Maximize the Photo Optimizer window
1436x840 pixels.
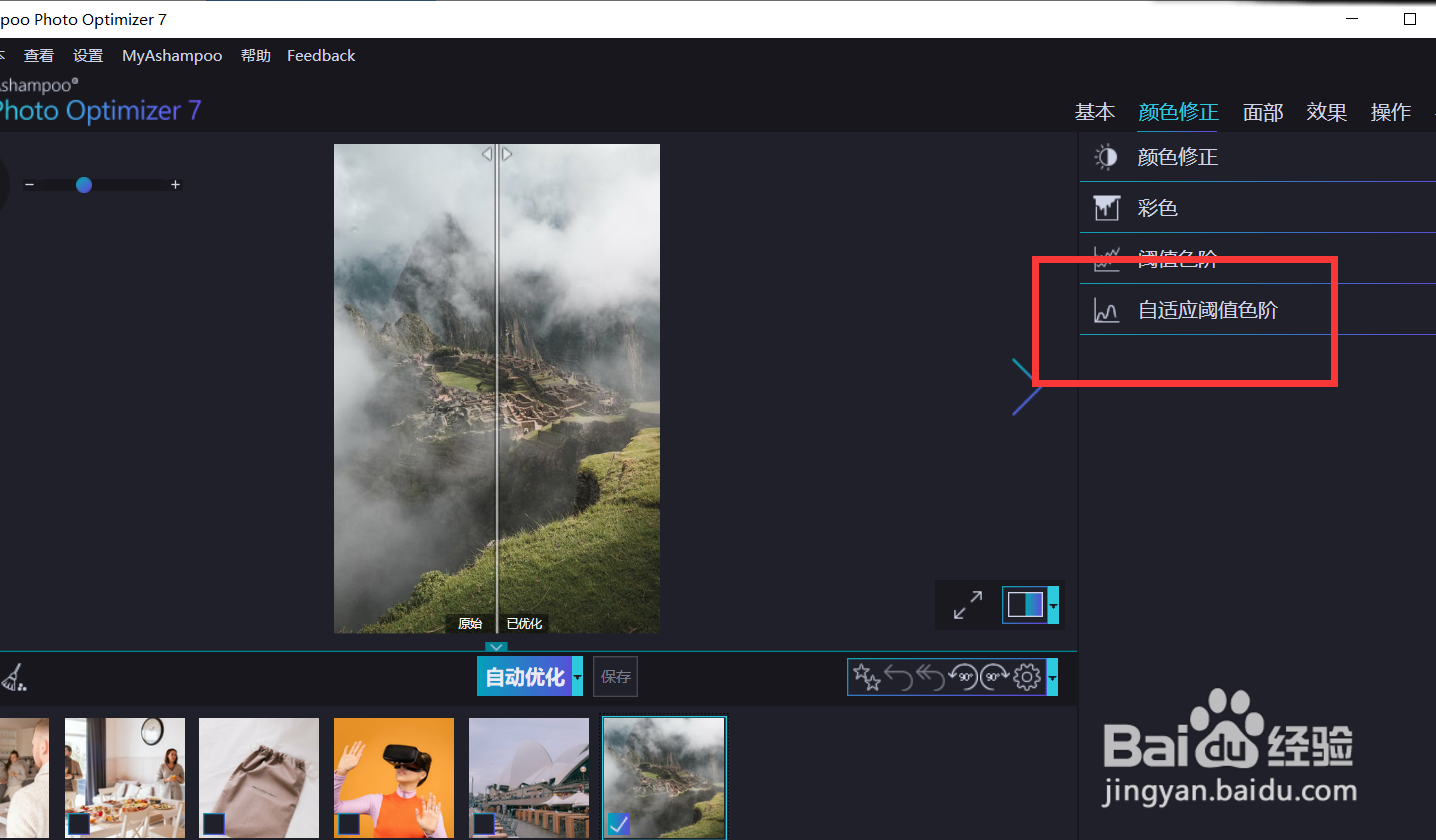1410,19
